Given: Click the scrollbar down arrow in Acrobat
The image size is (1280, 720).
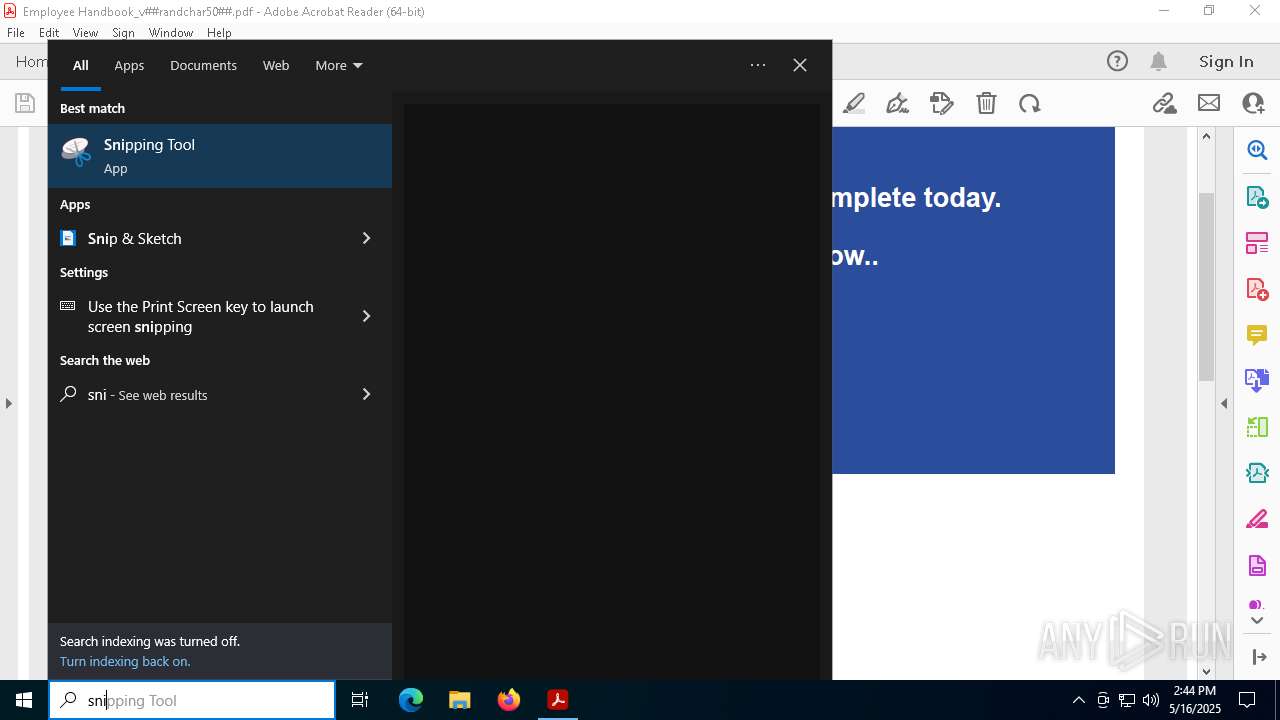Looking at the screenshot, I should coord(1206,671).
